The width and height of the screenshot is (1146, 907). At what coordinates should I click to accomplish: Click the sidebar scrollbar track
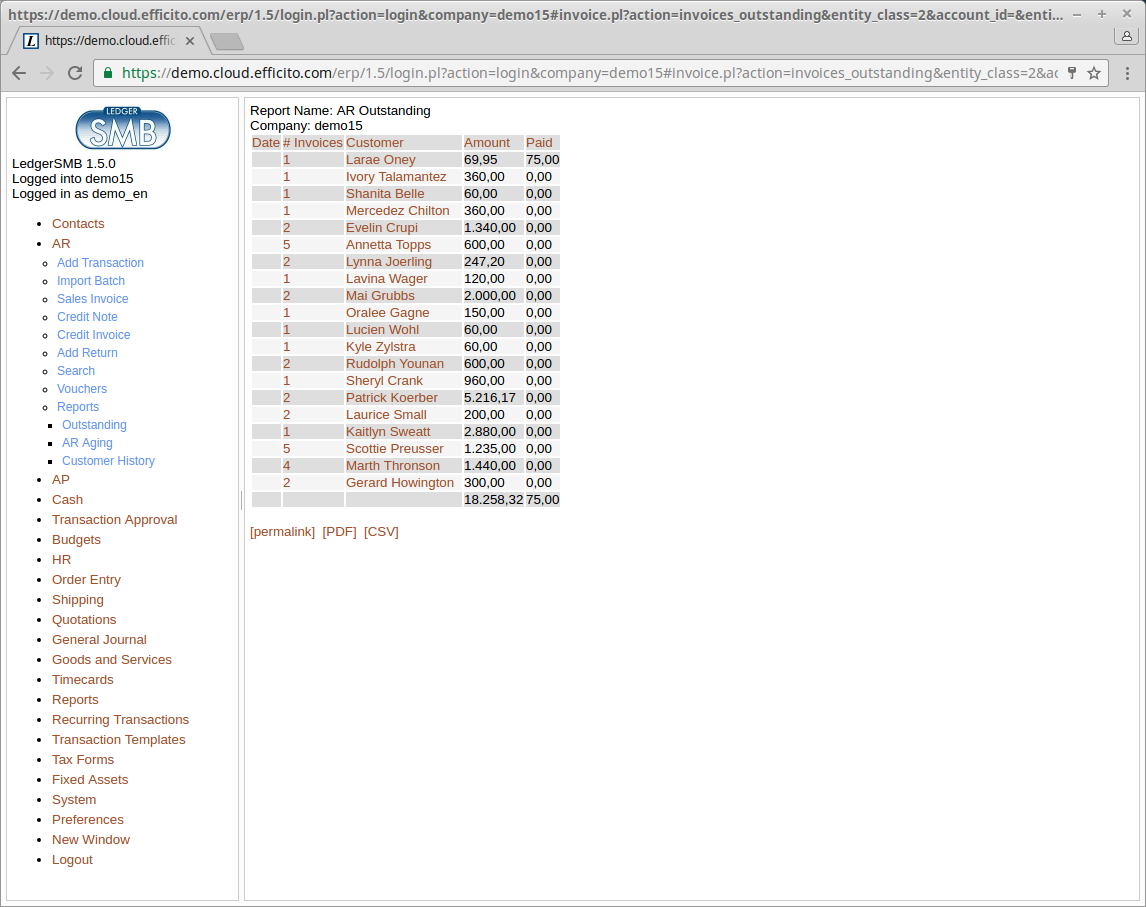pos(239,497)
